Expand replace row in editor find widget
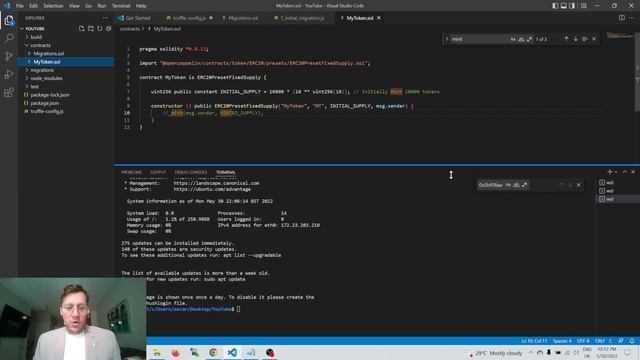This screenshot has width=640, height=360. tap(447, 39)
